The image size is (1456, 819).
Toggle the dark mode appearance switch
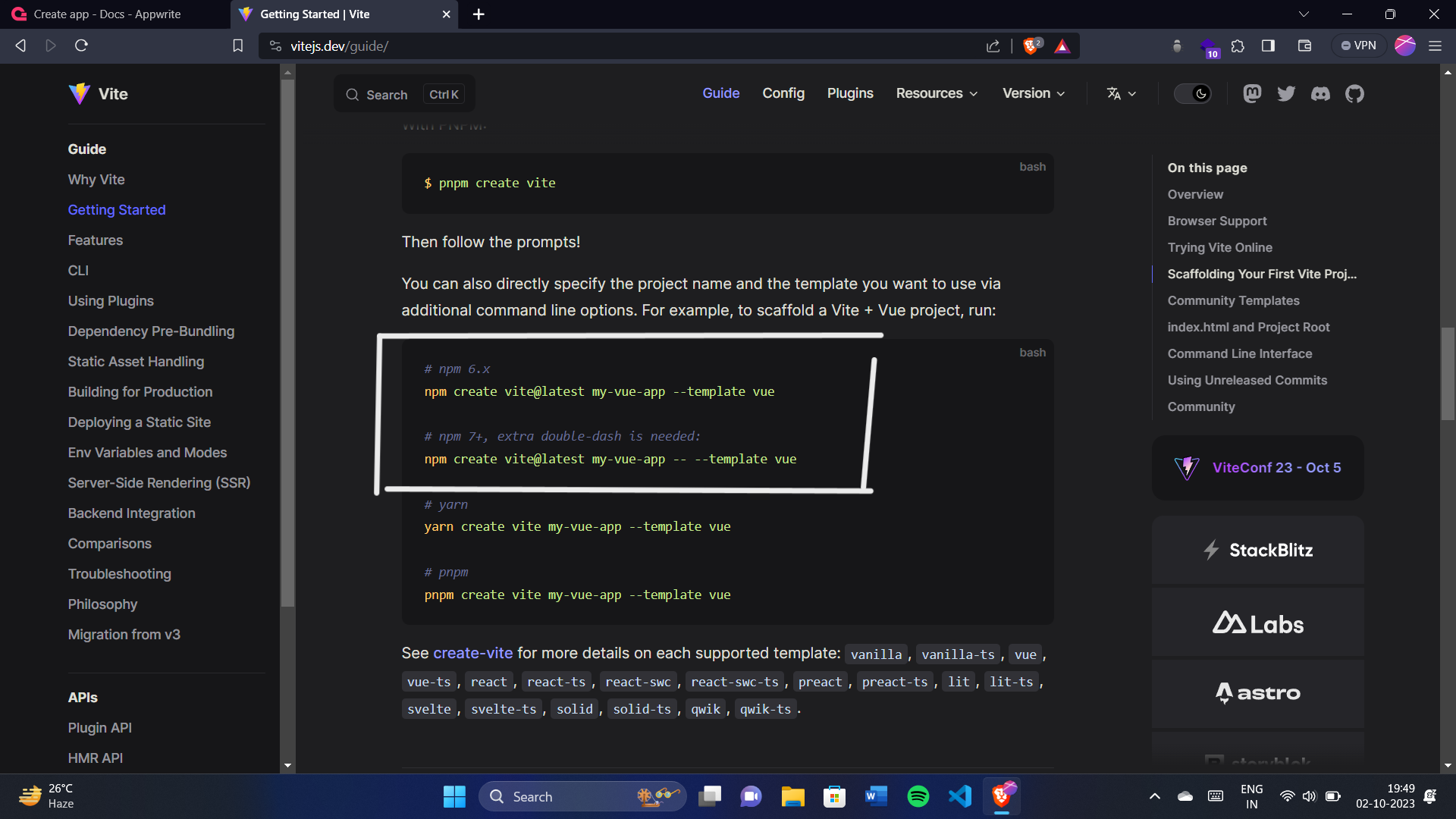point(1192,93)
